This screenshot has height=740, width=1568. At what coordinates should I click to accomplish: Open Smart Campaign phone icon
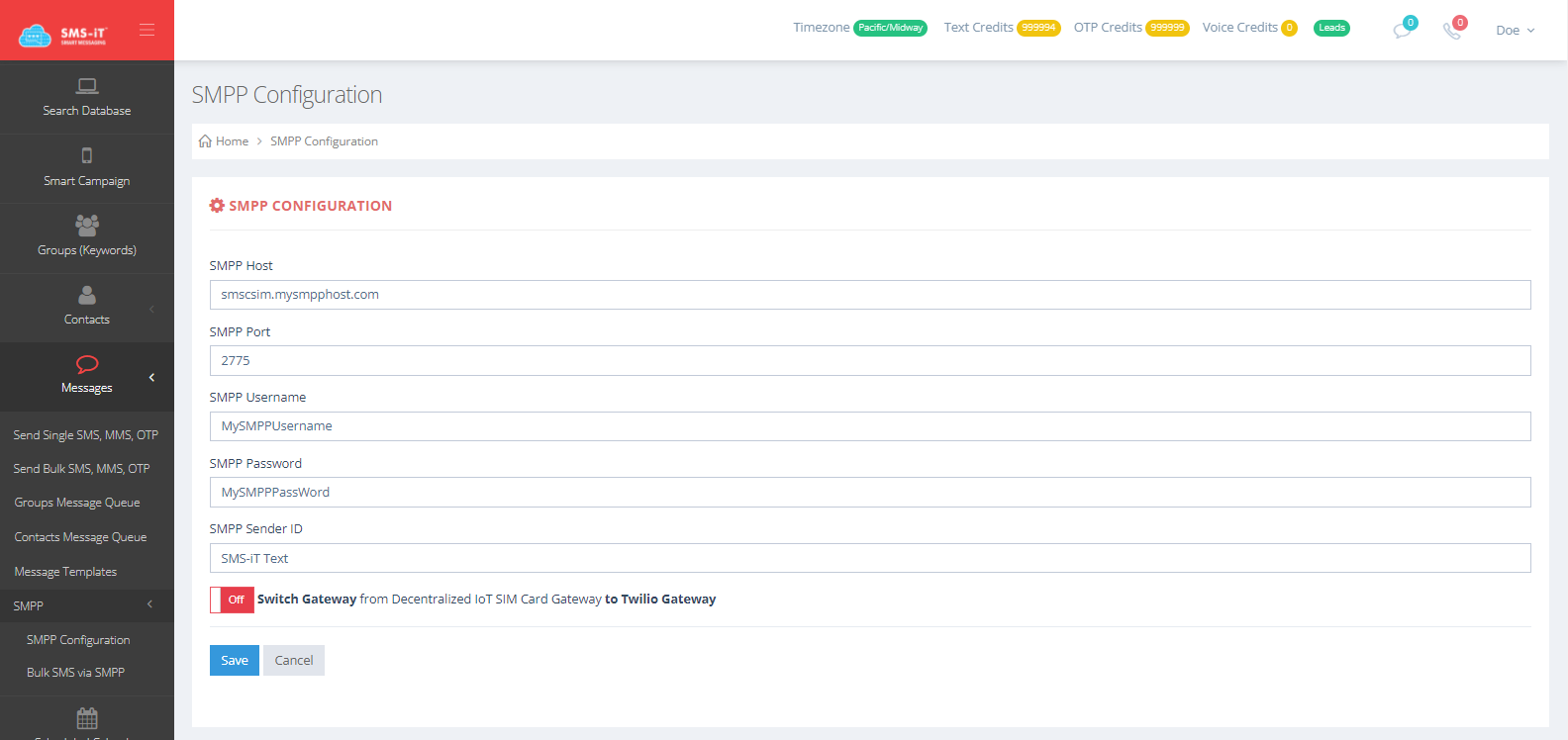pyautogui.click(x=87, y=155)
